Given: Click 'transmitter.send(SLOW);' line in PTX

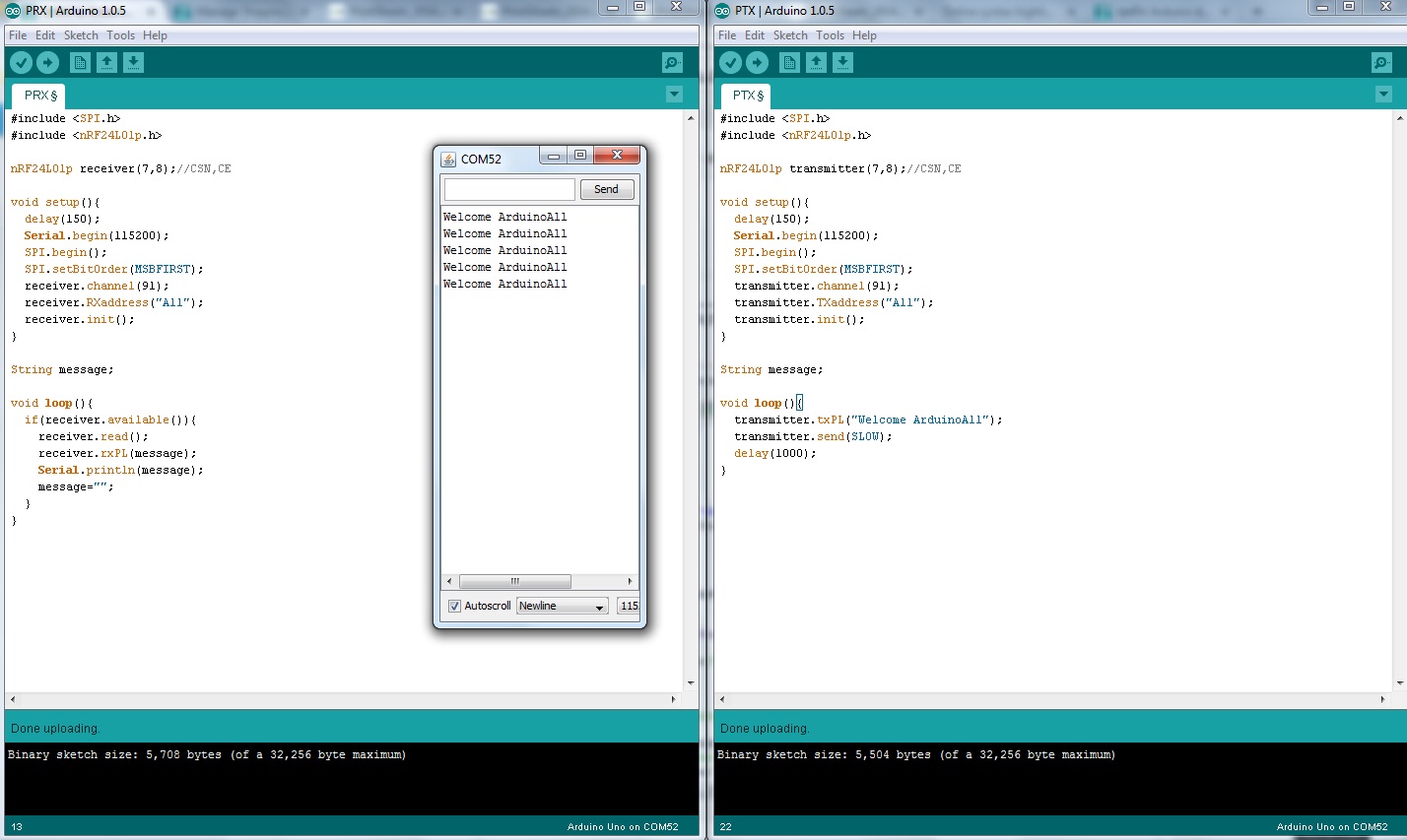Looking at the screenshot, I should 813,436.
